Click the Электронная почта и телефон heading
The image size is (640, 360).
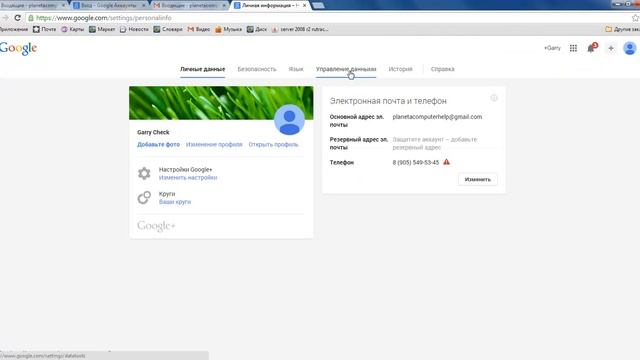click(x=388, y=101)
